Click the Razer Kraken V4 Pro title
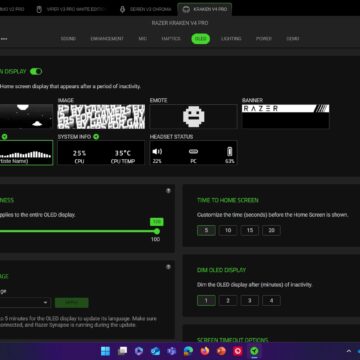The width and height of the screenshot is (360, 360). [180, 23]
